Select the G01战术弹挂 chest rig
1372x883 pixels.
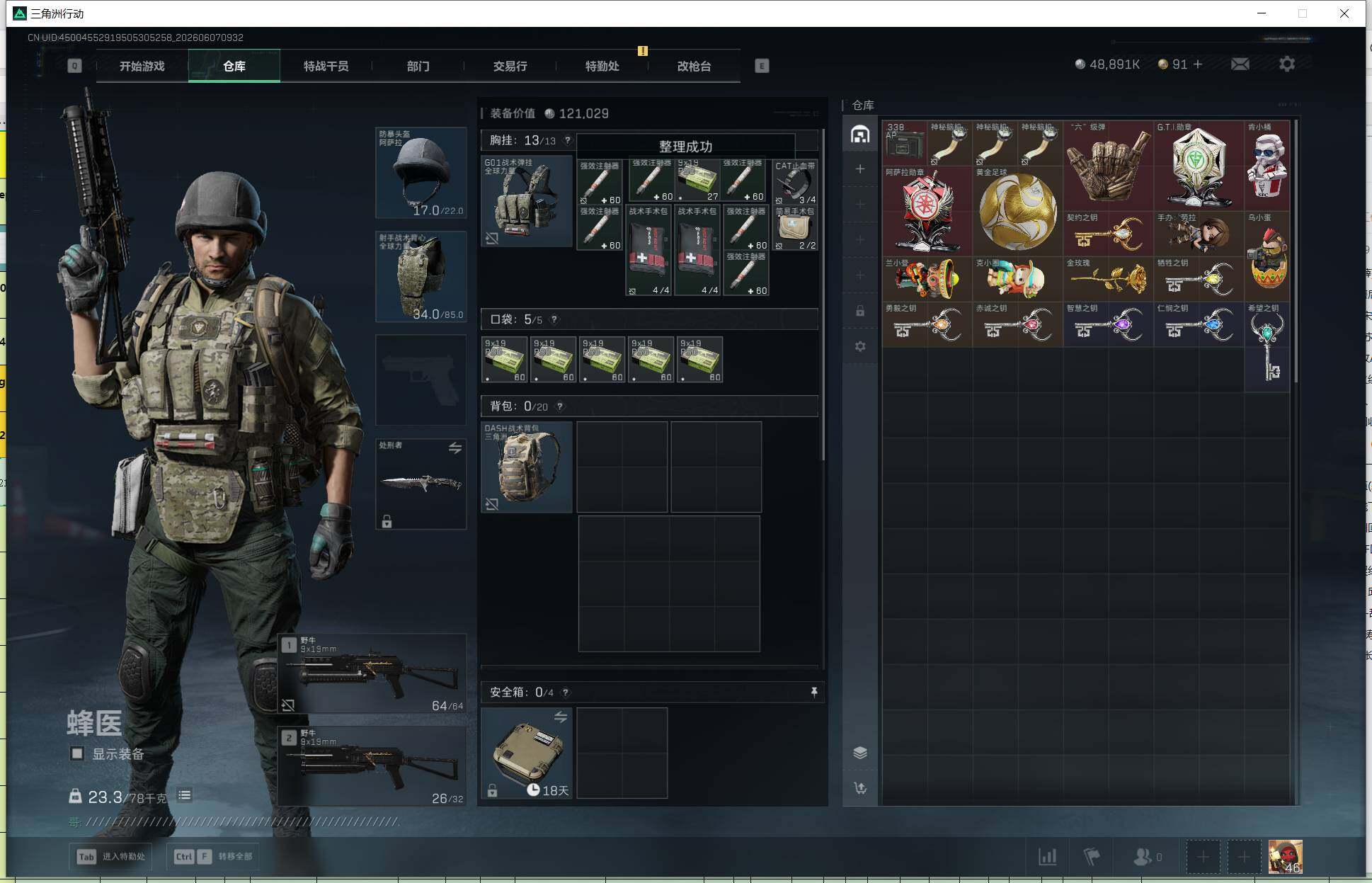(x=527, y=201)
